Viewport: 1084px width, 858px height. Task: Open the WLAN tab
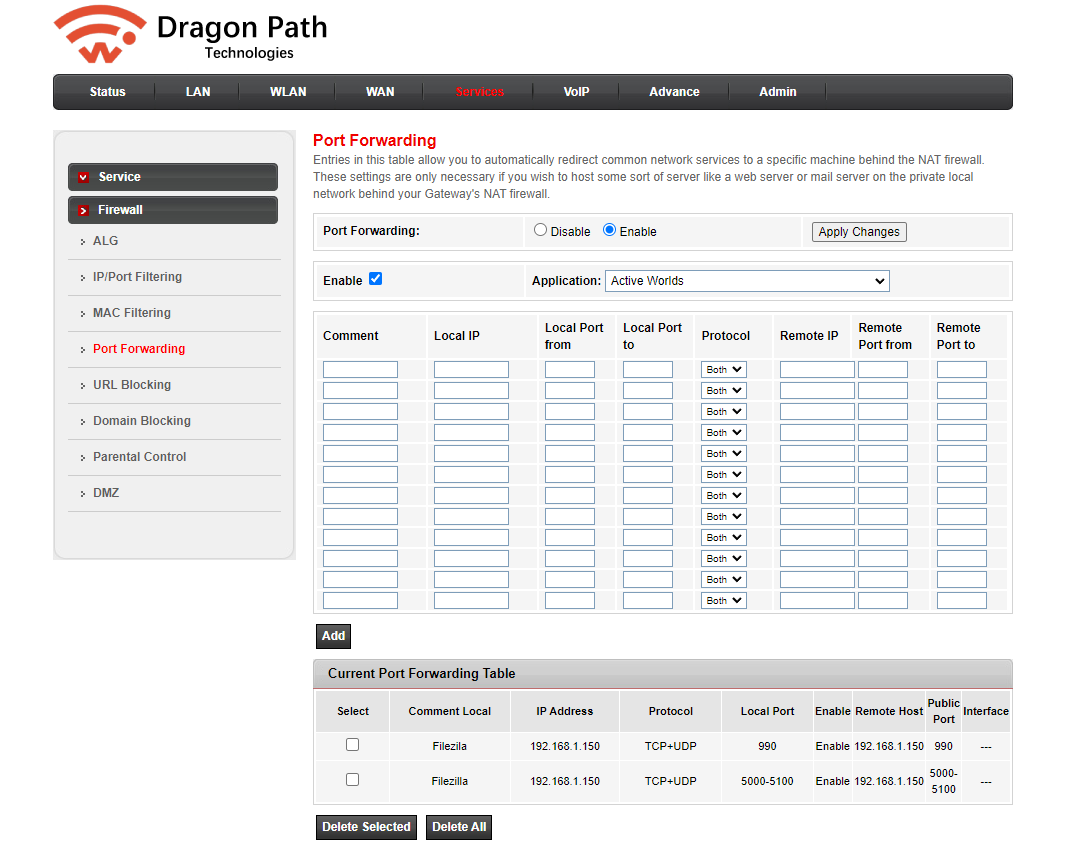point(288,92)
